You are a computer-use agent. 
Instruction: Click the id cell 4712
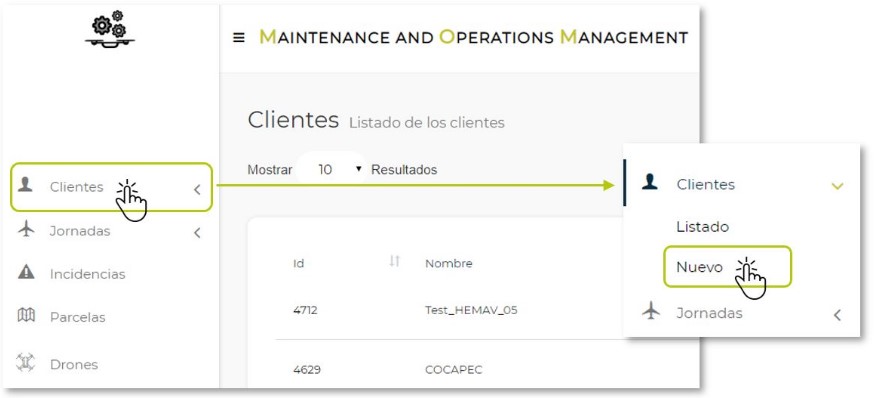pos(305,310)
